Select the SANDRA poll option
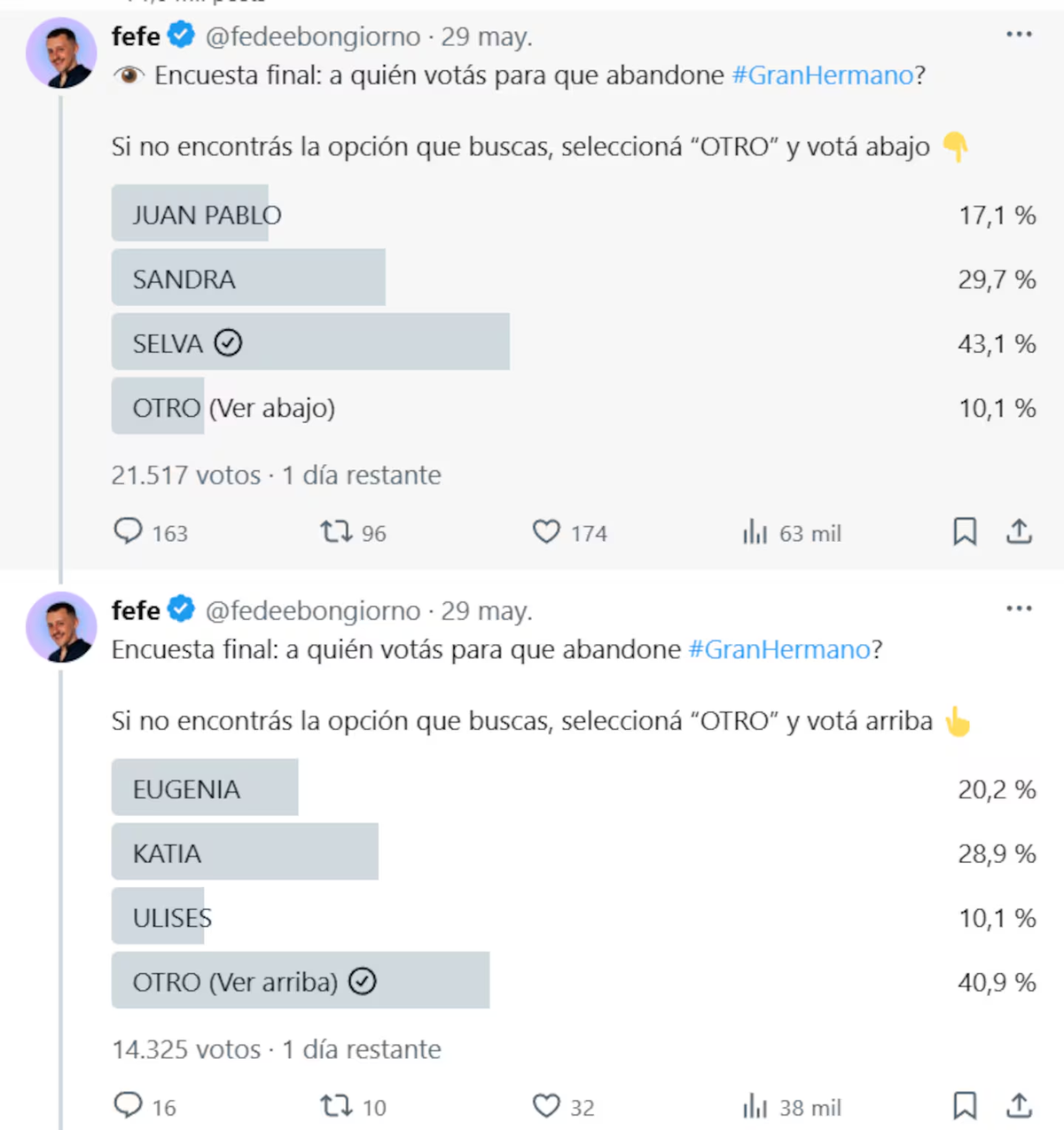This screenshot has height=1130, width=1064. point(248,279)
